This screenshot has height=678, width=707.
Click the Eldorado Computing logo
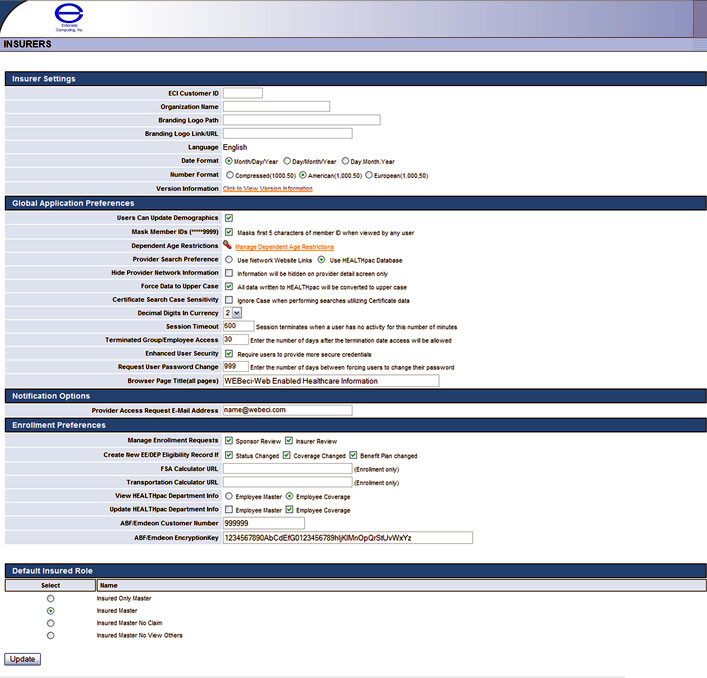pyautogui.click(x=70, y=18)
